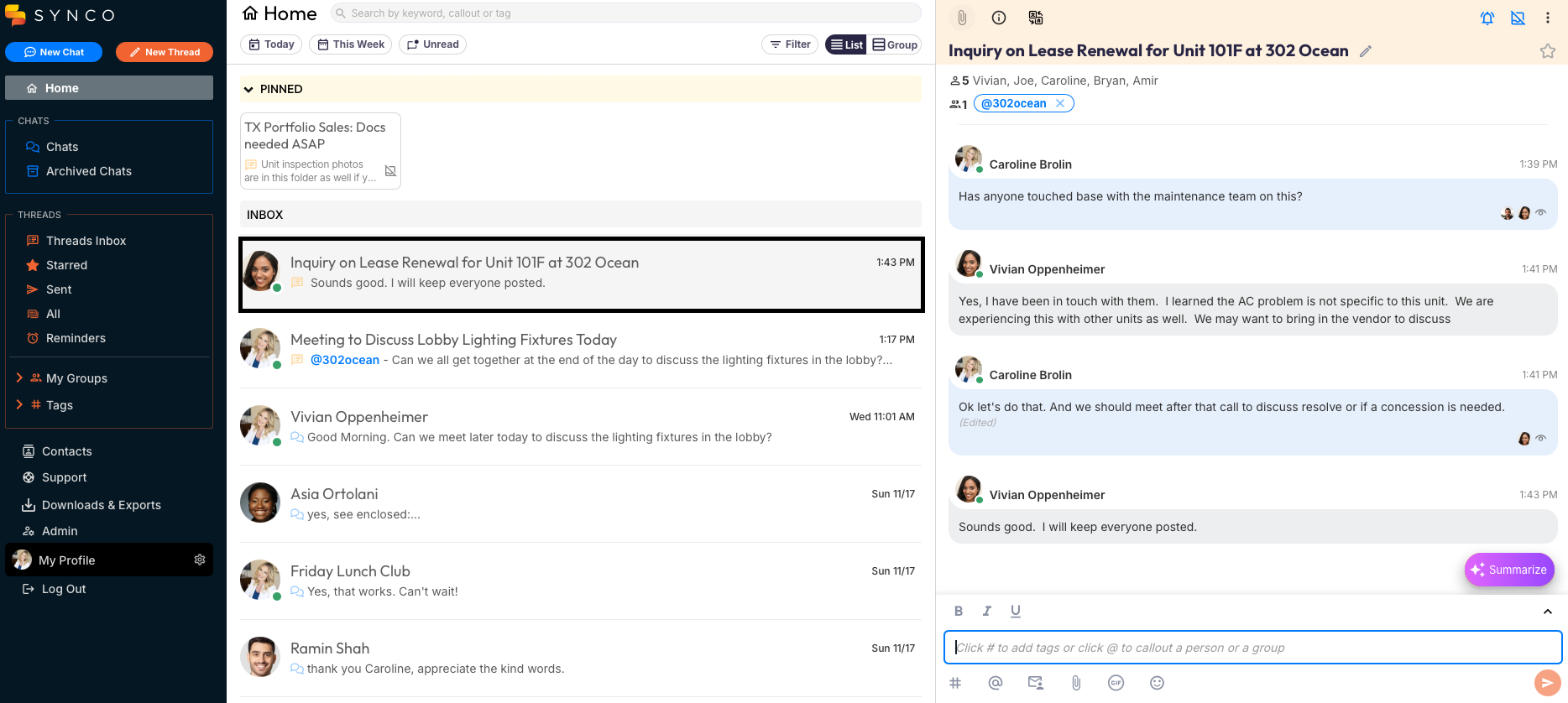1568x703 pixels.
Task: Go to Archived Chats
Action: click(88, 171)
